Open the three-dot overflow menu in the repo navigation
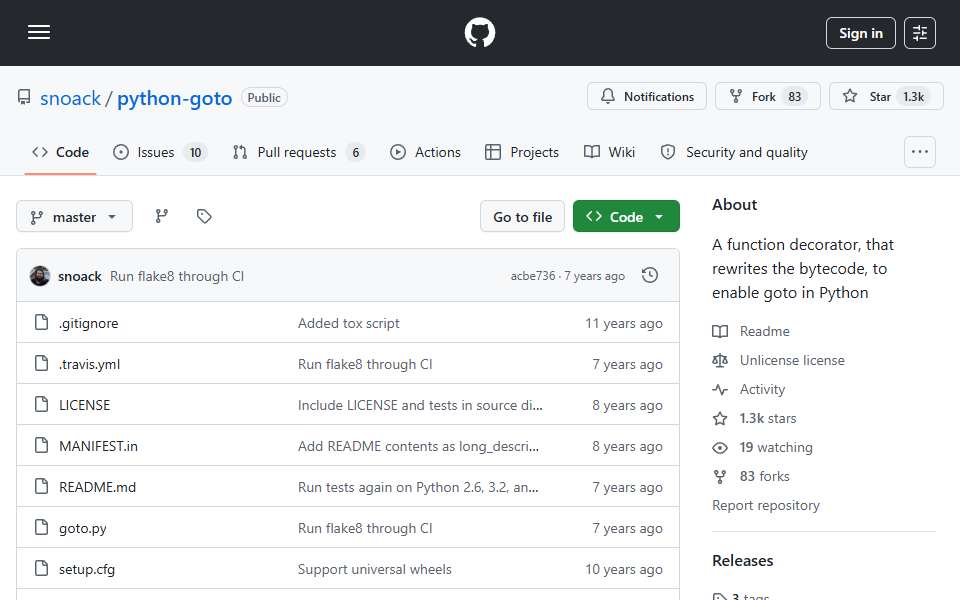 click(920, 152)
